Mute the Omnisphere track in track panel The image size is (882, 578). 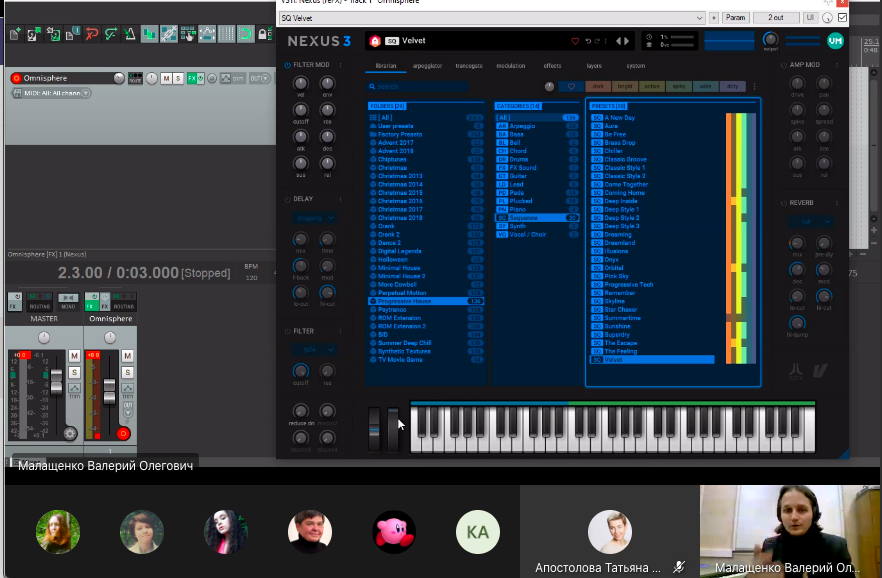[x=166, y=78]
